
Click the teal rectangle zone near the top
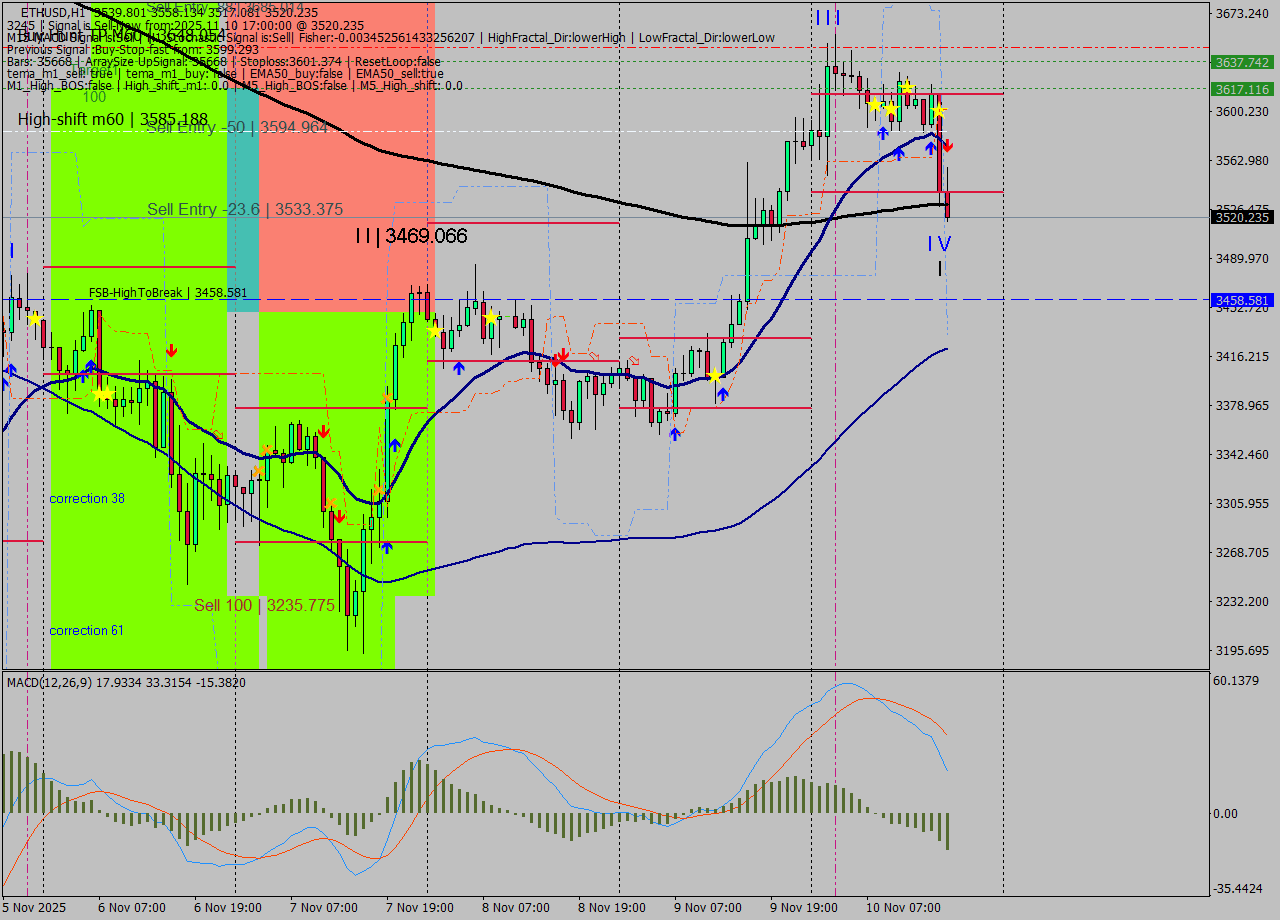[x=243, y=200]
